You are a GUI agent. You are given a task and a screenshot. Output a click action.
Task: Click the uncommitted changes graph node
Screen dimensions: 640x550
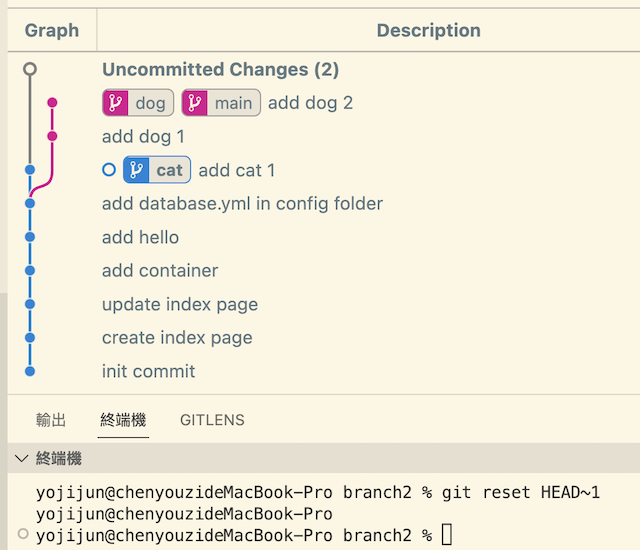(30, 69)
